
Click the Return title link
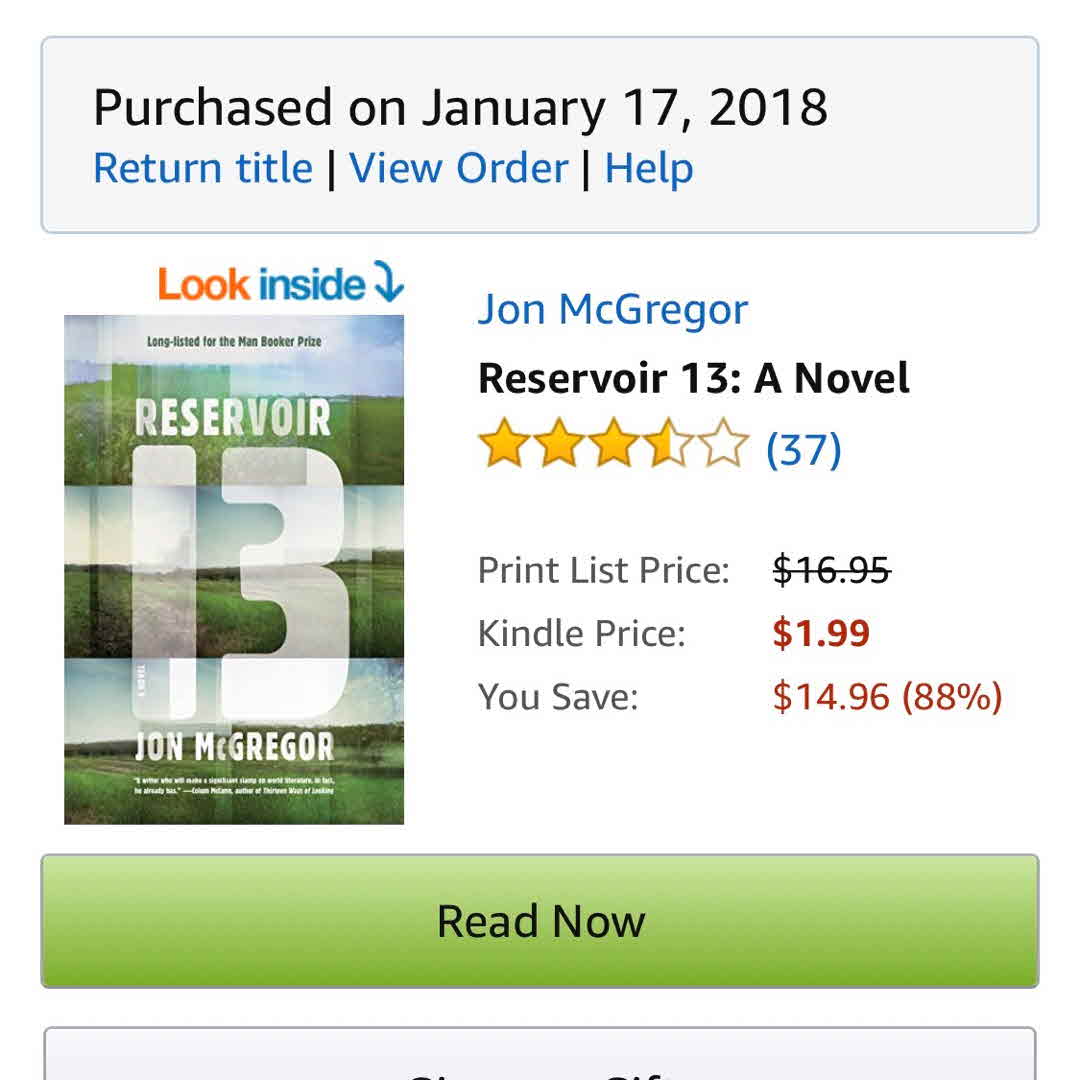tap(202, 168)
